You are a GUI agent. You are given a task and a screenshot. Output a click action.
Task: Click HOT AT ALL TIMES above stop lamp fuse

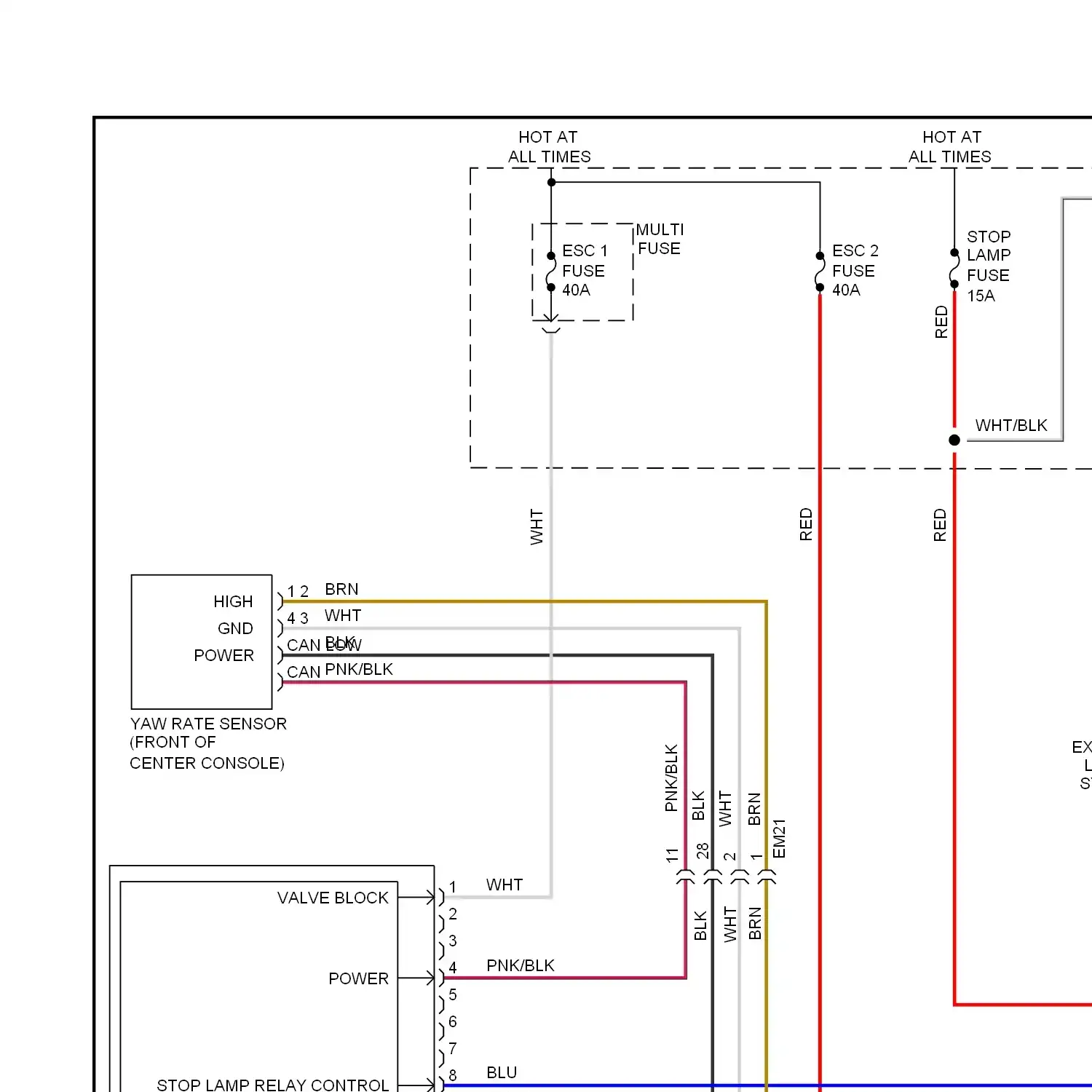[x=950, y=146]
